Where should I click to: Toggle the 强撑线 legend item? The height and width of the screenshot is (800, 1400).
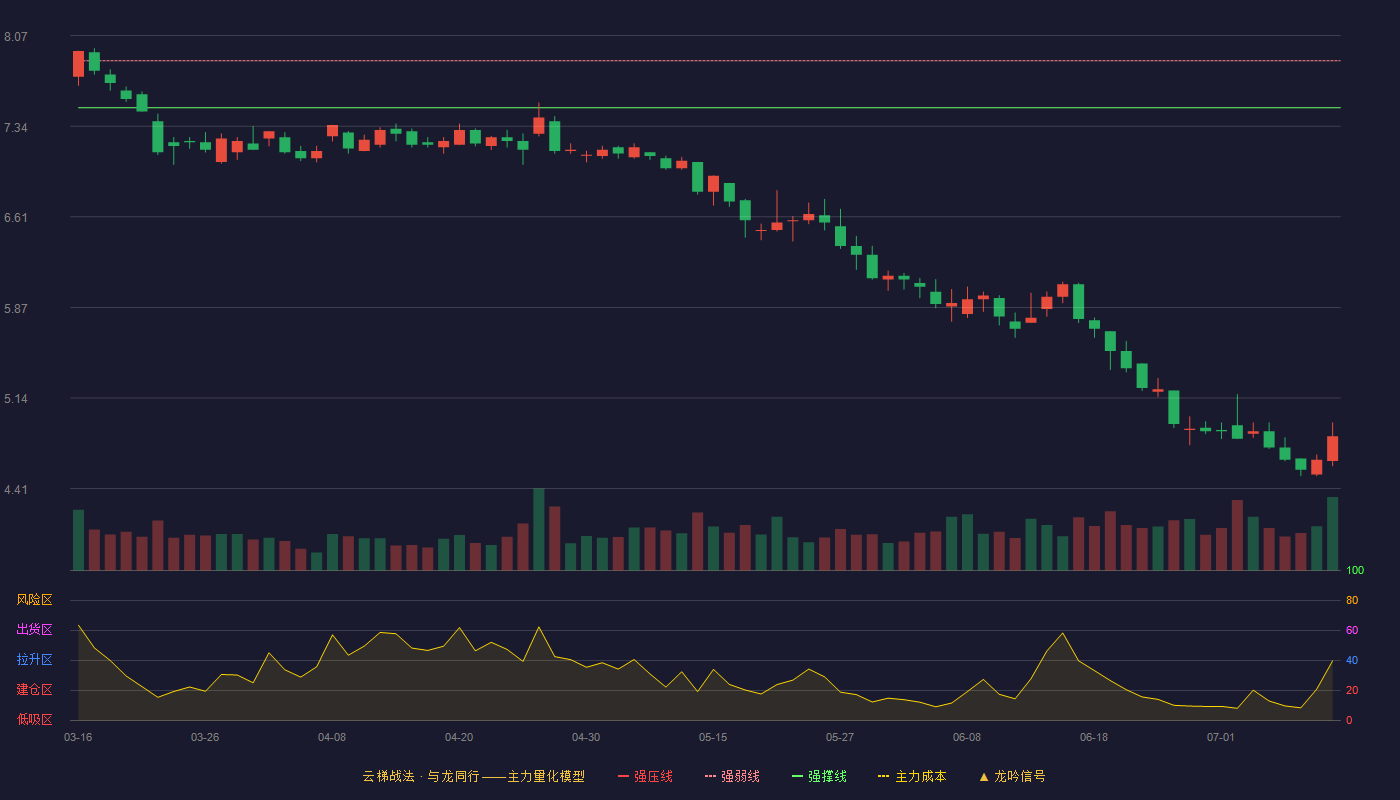(x=819, y=776)
